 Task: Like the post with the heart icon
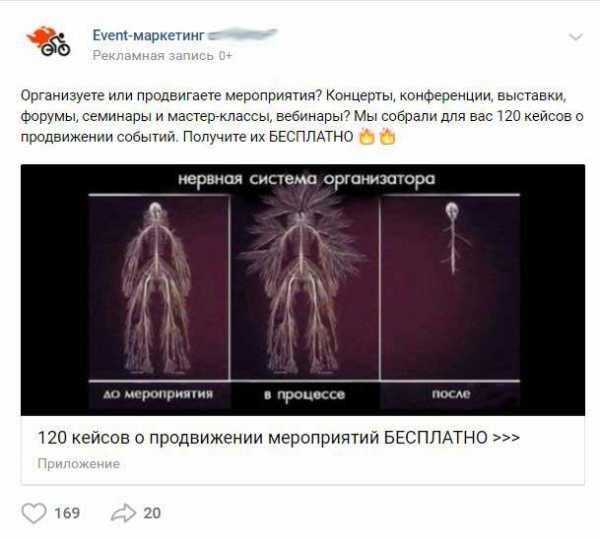[x=34, y=513]
